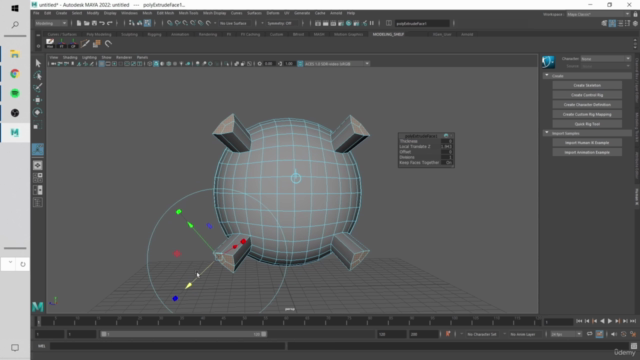Click the HumanIK character icon
This screenshot has height=360, width=640.
pyautogui.click(x=549, y=62)
